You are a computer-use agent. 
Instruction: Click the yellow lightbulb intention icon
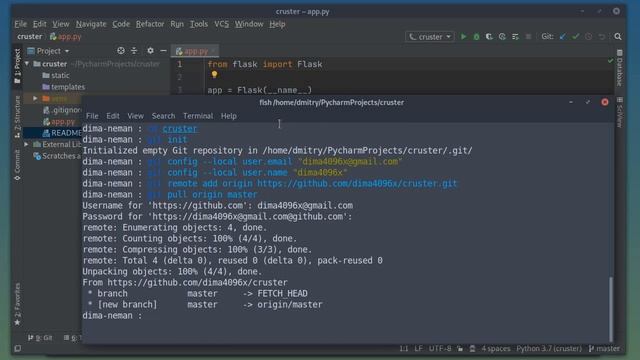214,75
